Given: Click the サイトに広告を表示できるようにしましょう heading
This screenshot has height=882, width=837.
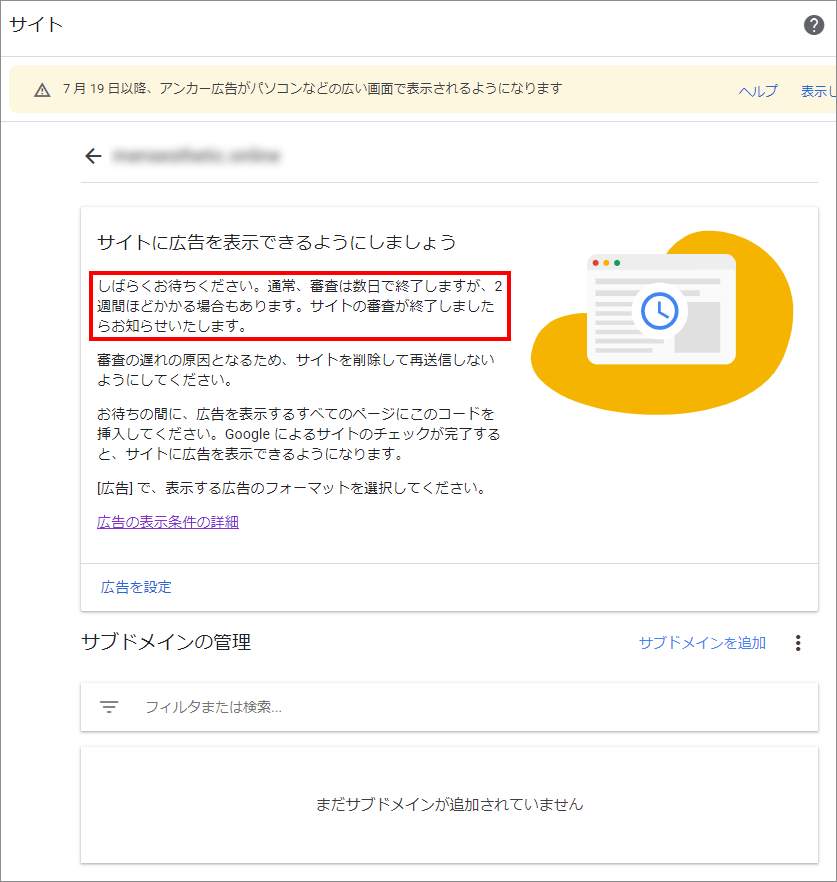Looking at the screenshot, I should (277, 242).
